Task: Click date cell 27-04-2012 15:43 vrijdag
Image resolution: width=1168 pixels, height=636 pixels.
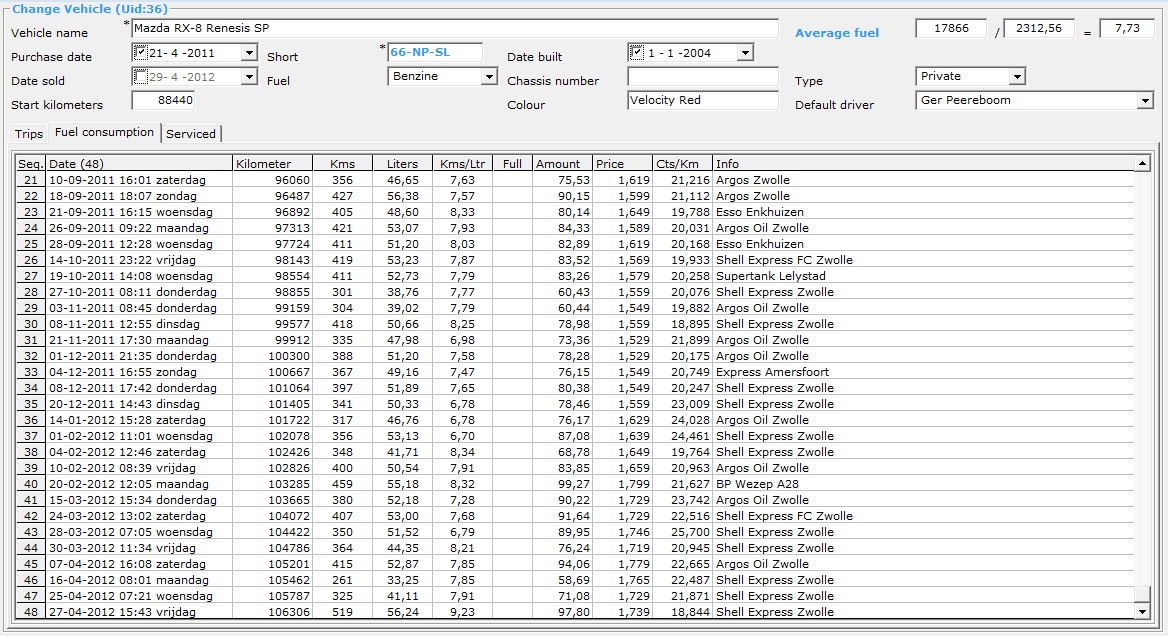Action: tap(139, 612)
